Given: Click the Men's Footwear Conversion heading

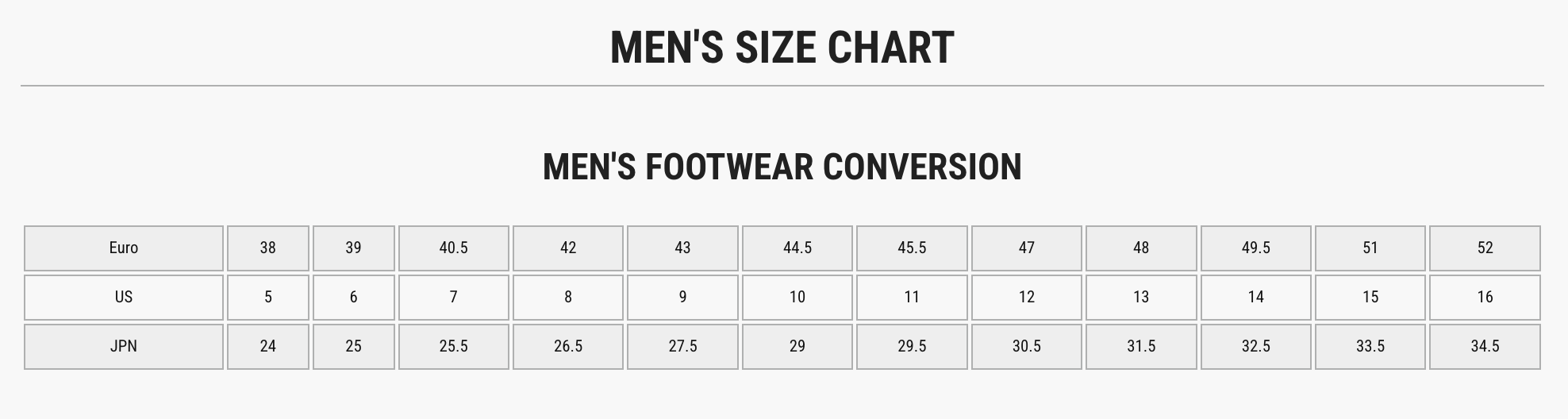Looking at the screenshot, I should 782,167.
